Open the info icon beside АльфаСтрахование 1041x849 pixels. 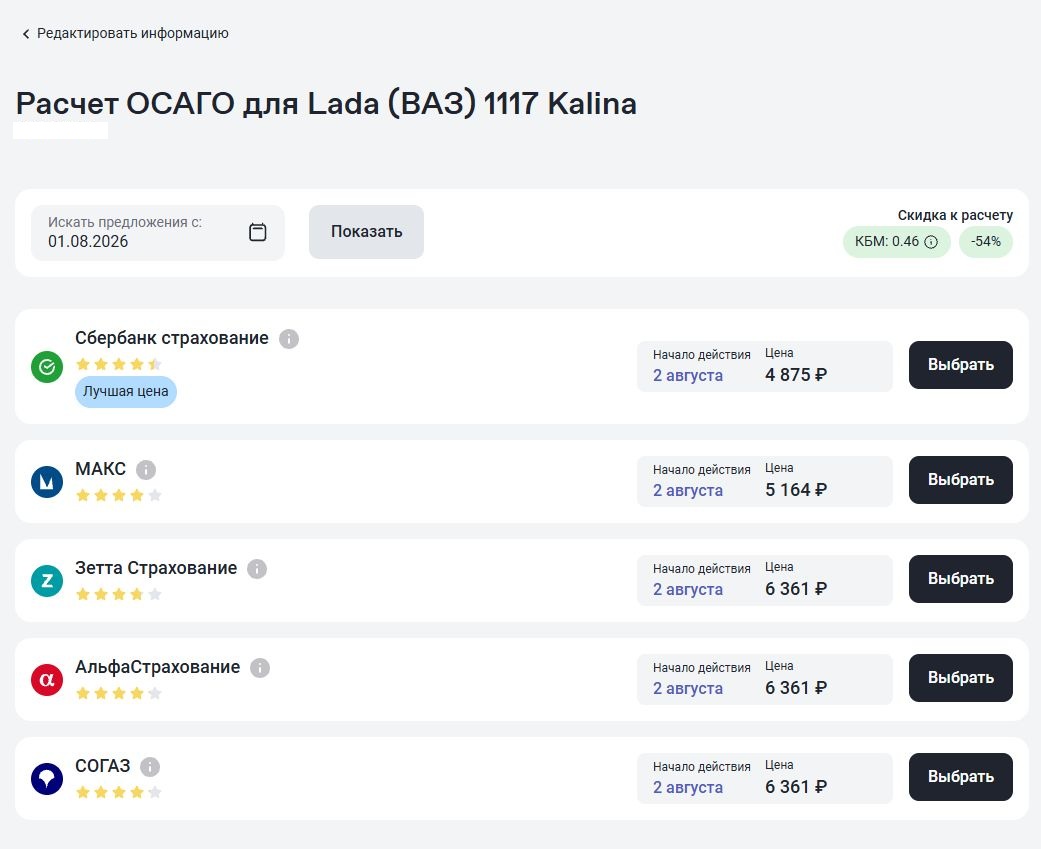coord(260,668)
